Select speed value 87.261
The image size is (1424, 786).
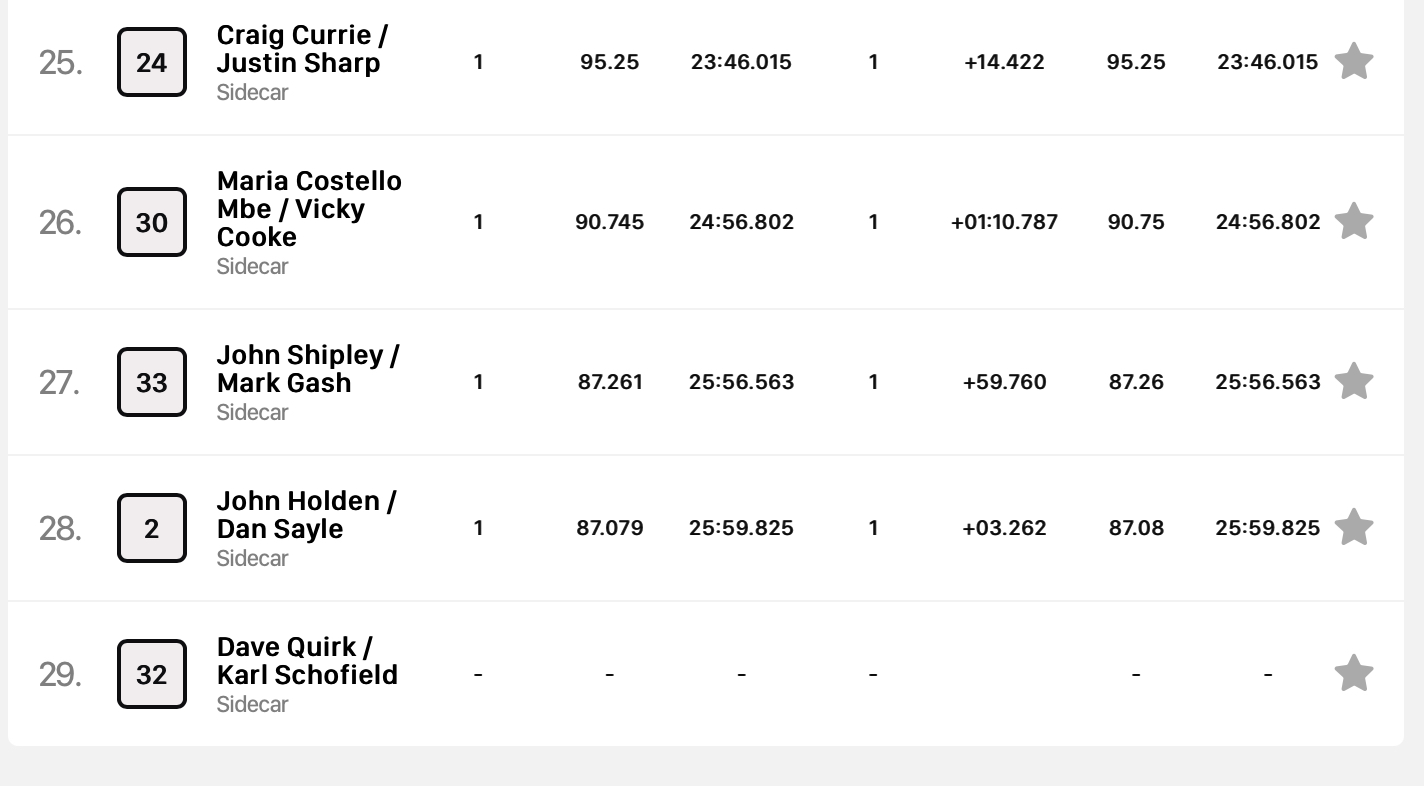click(x=610, y=382)
